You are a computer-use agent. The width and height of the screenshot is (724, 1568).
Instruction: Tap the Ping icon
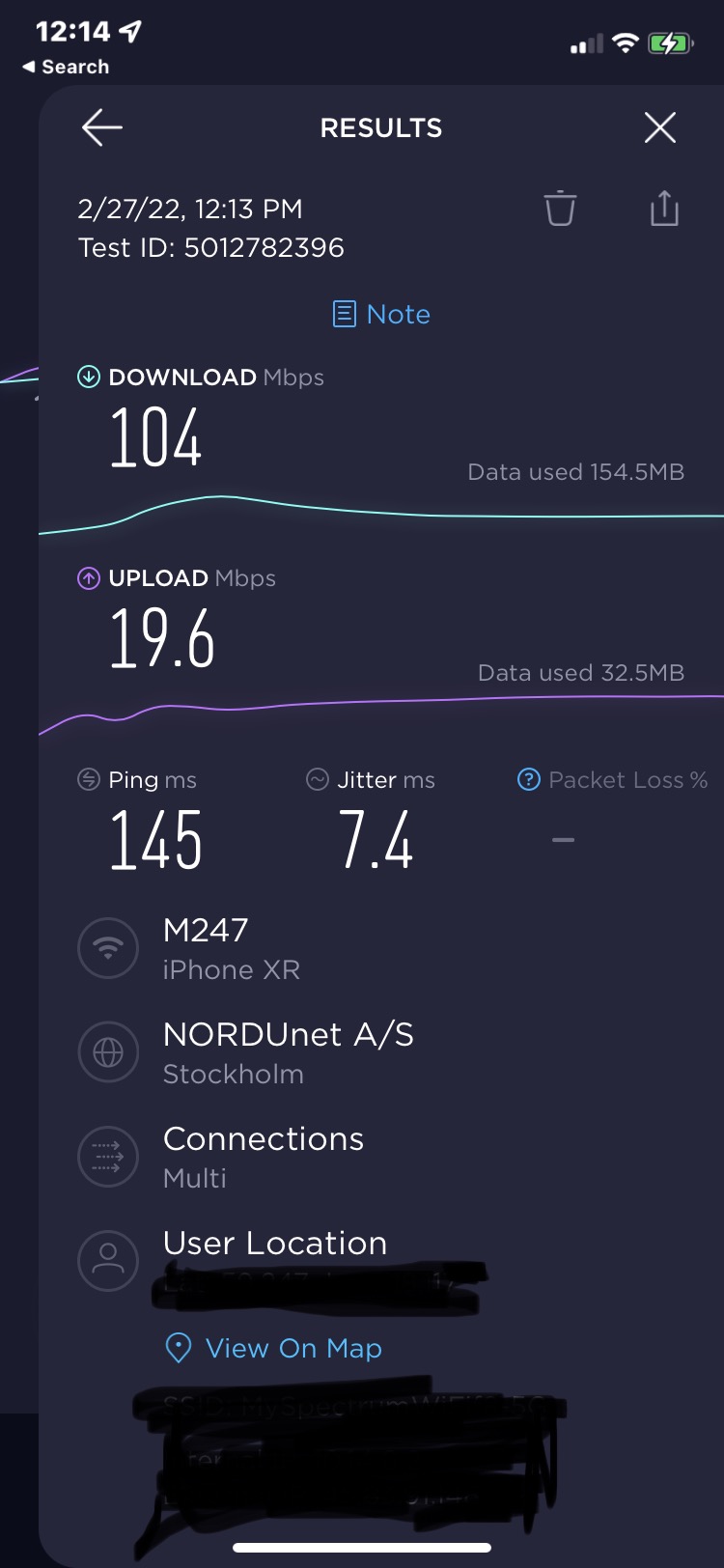click(88, 779)
